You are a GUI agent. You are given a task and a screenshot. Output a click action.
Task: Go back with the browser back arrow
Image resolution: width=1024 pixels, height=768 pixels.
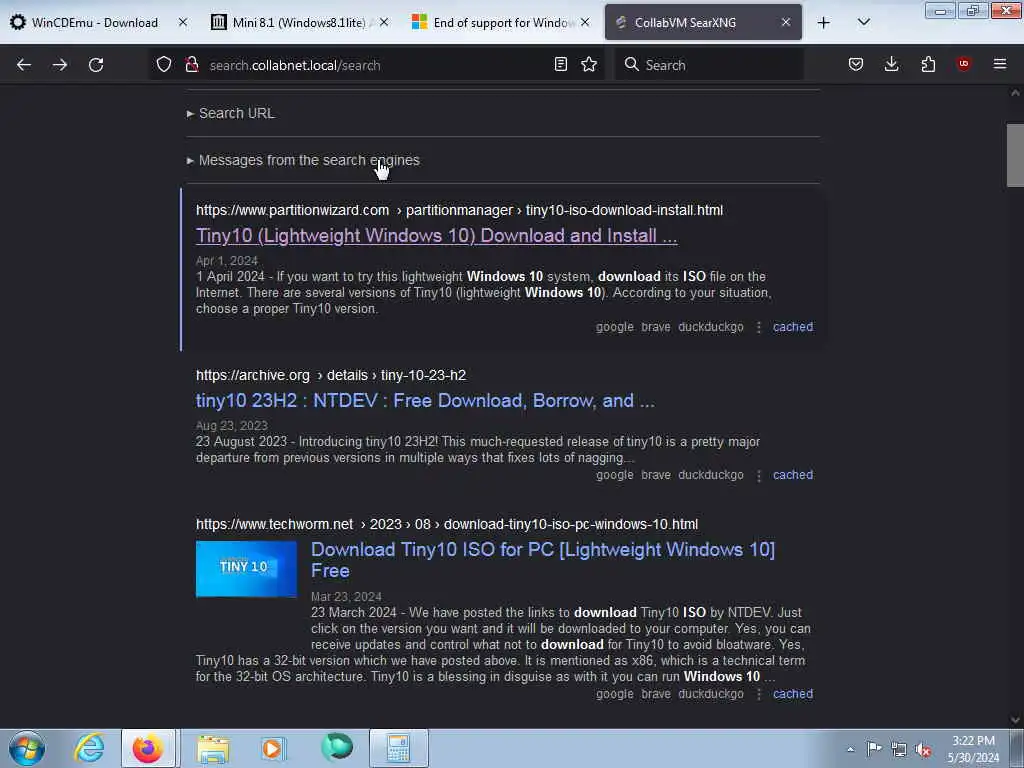tap(24, 65)
